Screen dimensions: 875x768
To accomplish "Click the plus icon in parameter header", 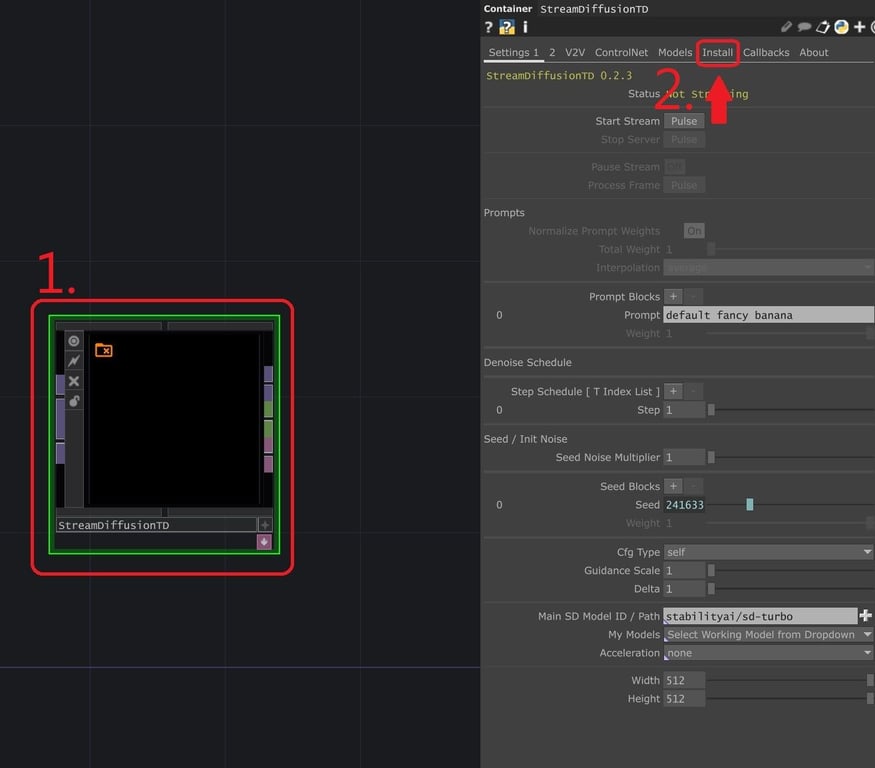I will pyautogui.click(x=859, y=27).
